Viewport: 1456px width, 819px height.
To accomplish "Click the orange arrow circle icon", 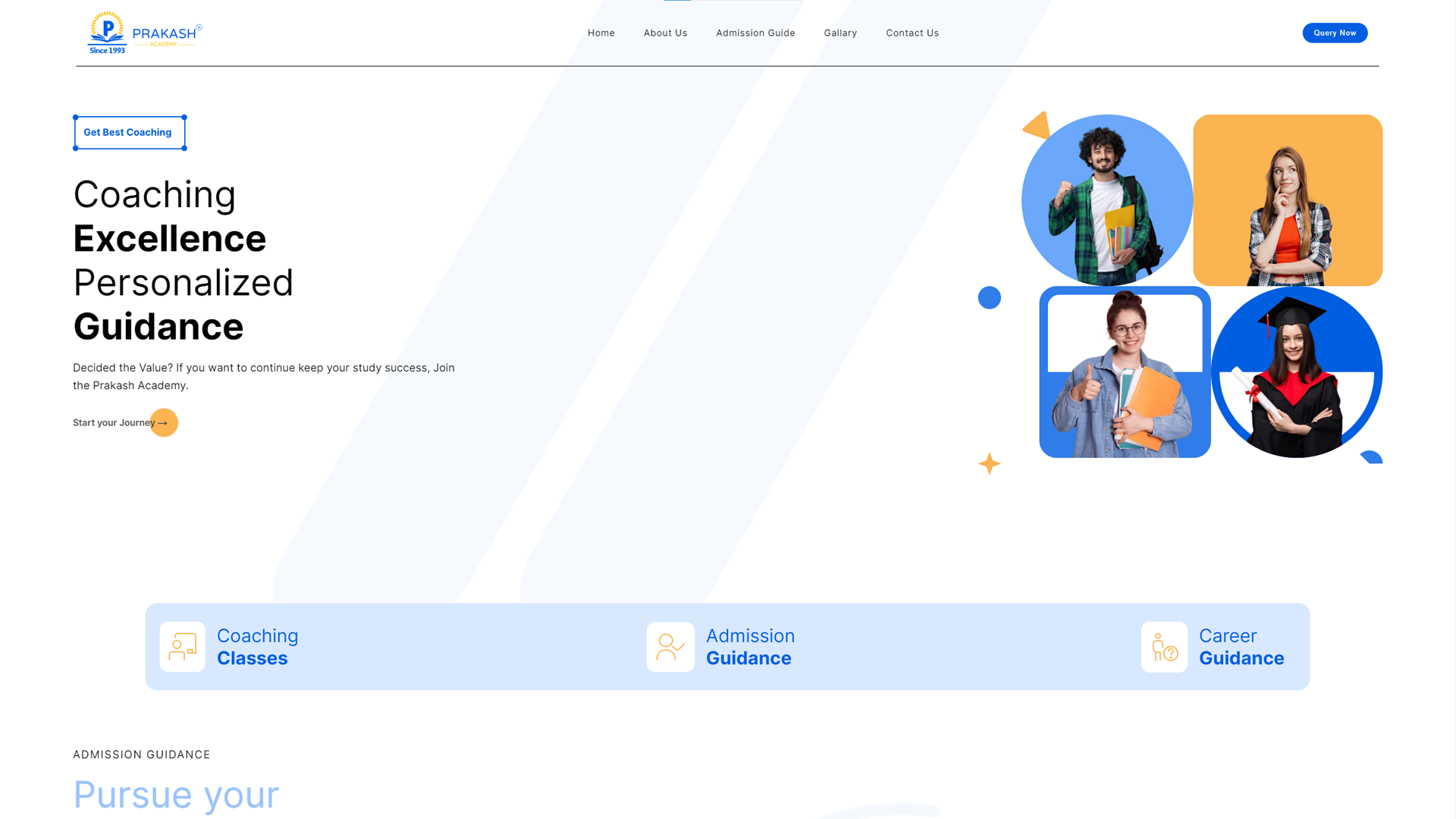I will pyautogui.click(x=165, y=423).
